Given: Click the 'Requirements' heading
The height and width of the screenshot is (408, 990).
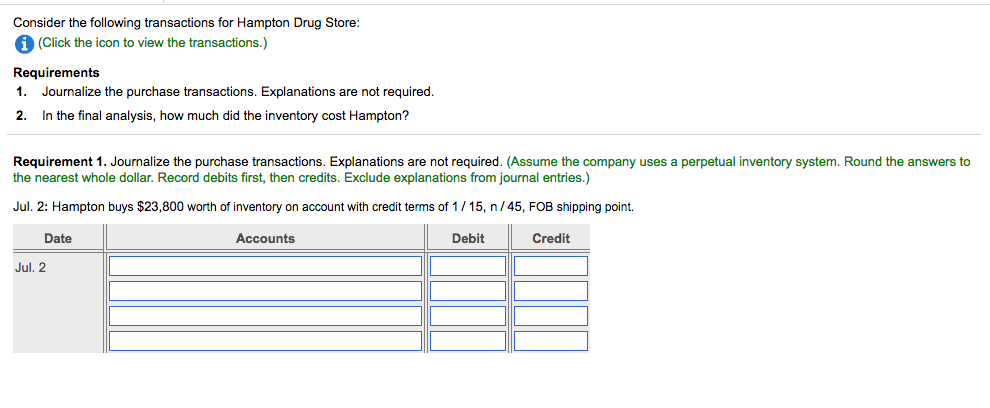Looking at the screenshot, I should (56, 73).
